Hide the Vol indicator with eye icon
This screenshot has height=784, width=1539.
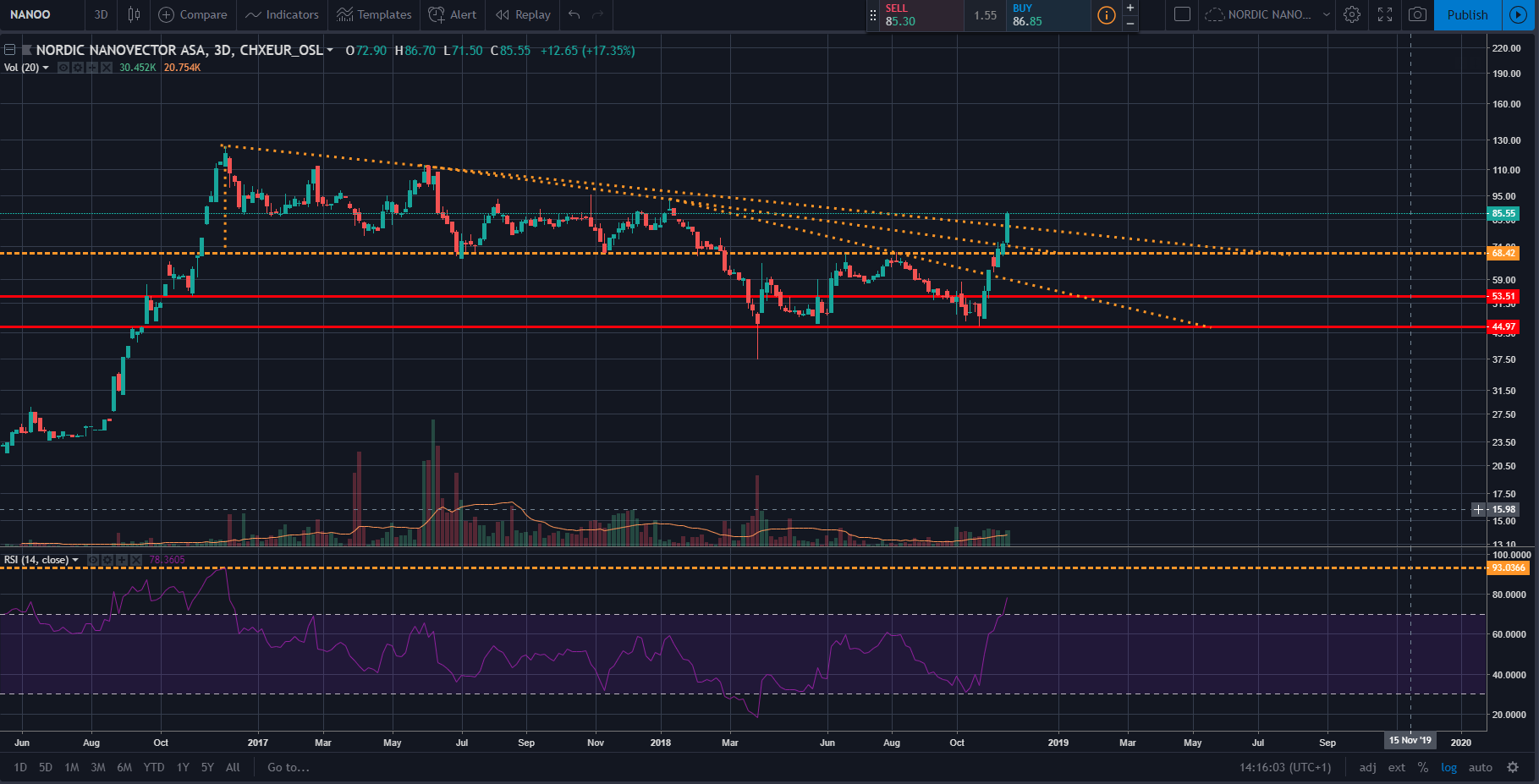point(63,68)
